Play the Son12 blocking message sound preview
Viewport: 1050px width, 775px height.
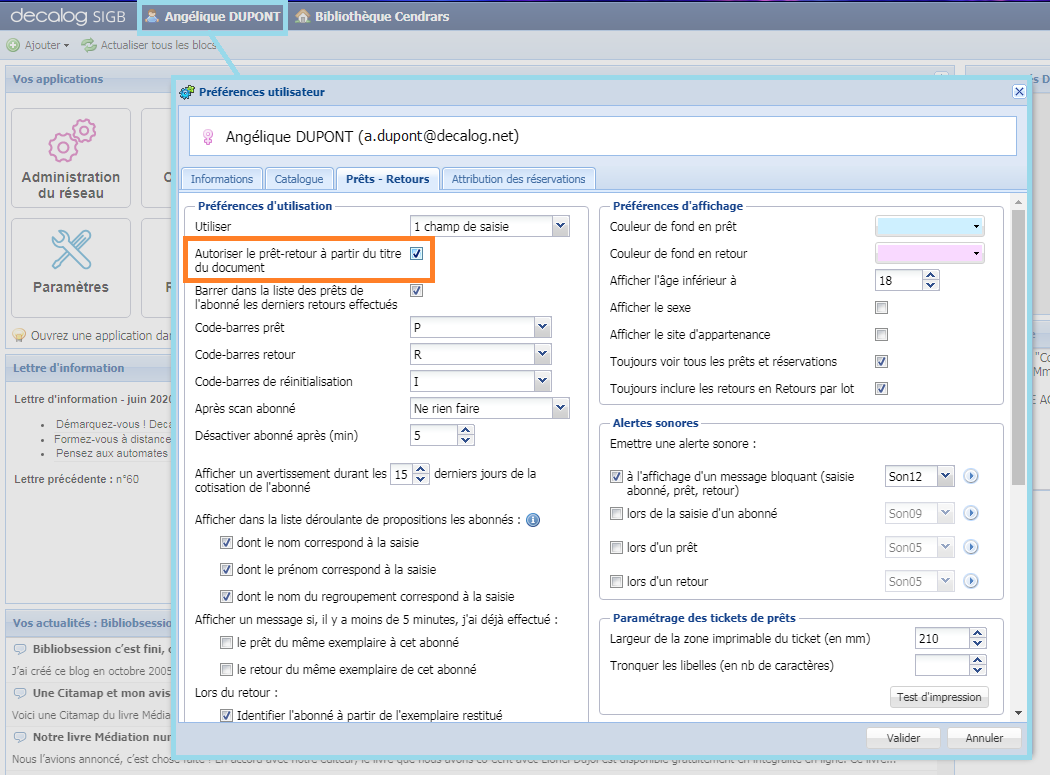pos(970,477)
